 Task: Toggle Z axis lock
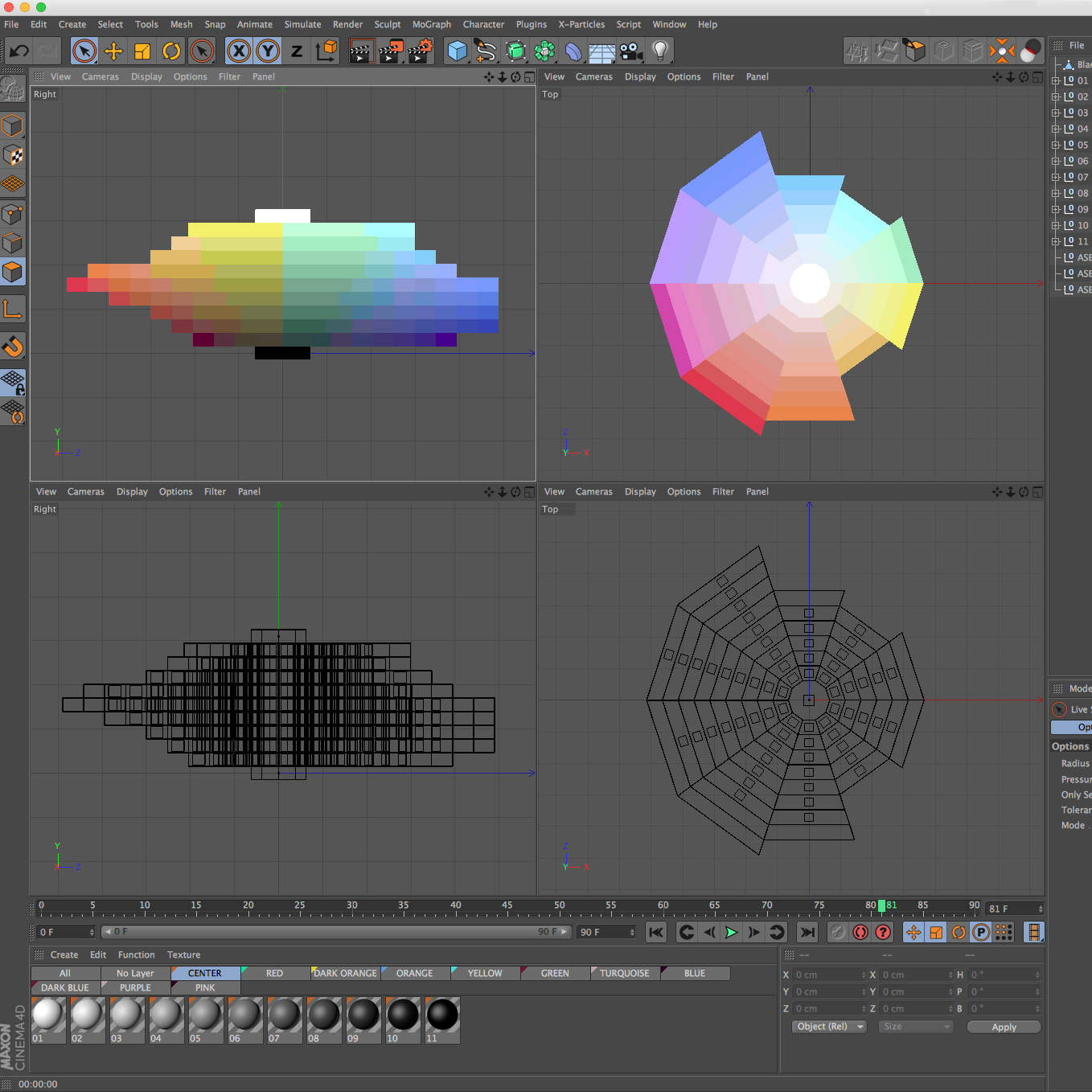(297, 51)
